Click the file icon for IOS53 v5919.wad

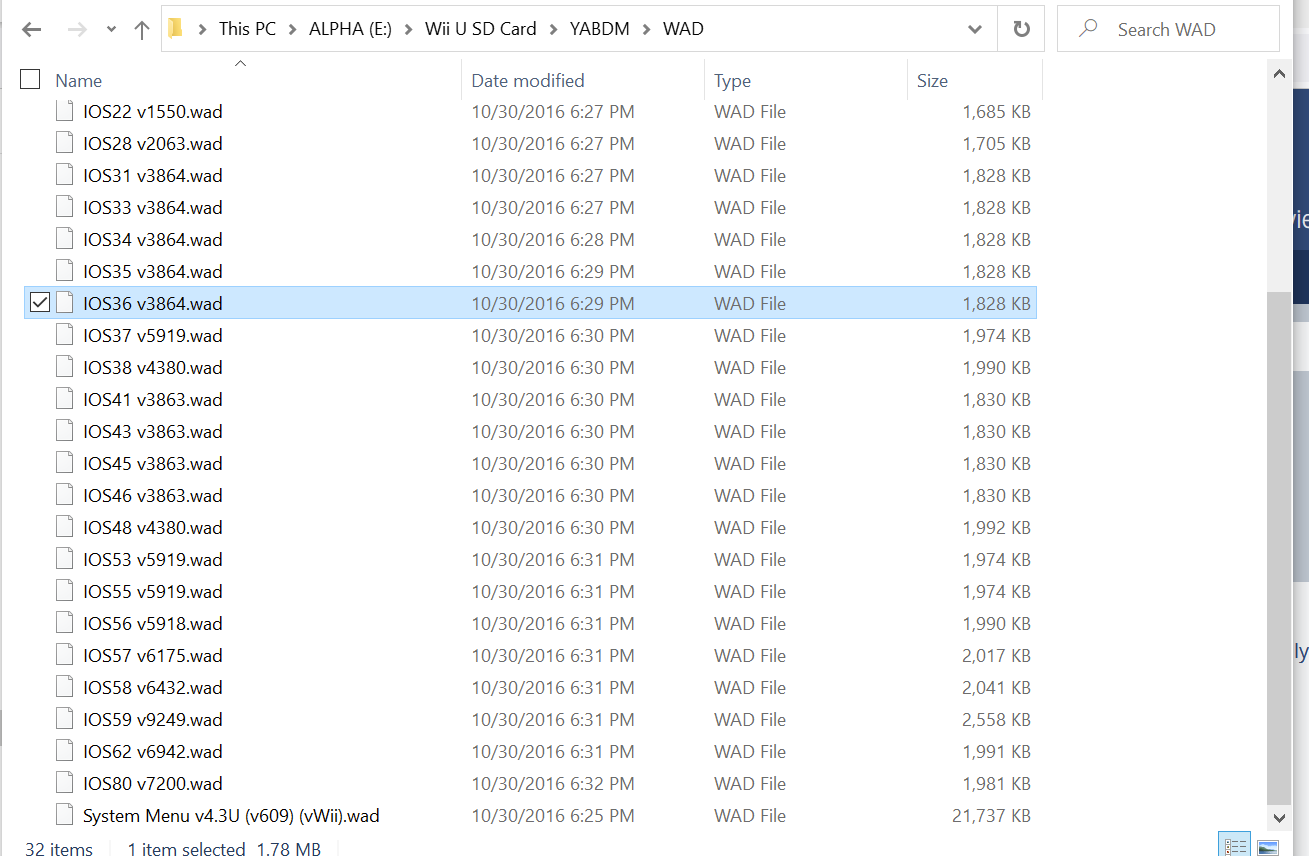pos(65,559)
